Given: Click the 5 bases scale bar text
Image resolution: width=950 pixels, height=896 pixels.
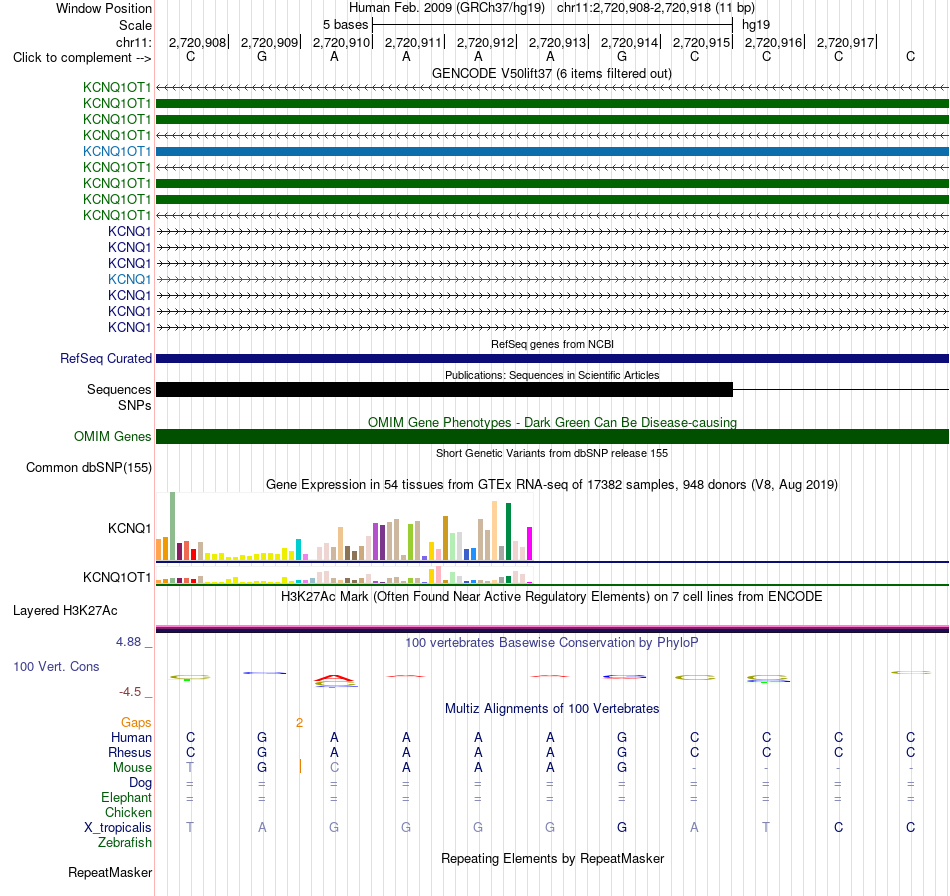Looking at the screenshot, I should tap(345, 25).
